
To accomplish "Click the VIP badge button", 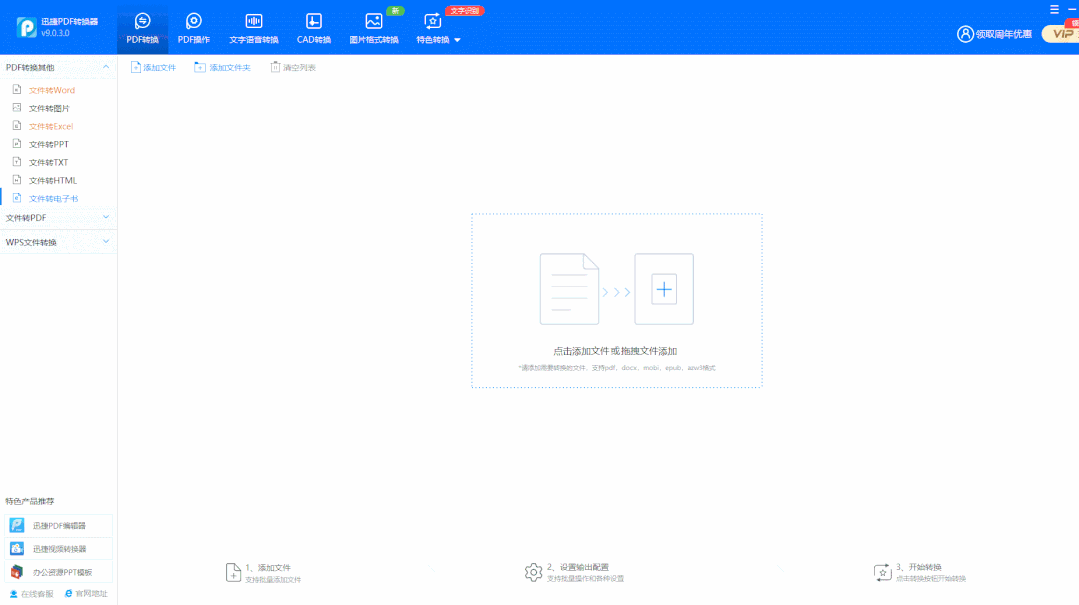I will tap(1060, 33).
